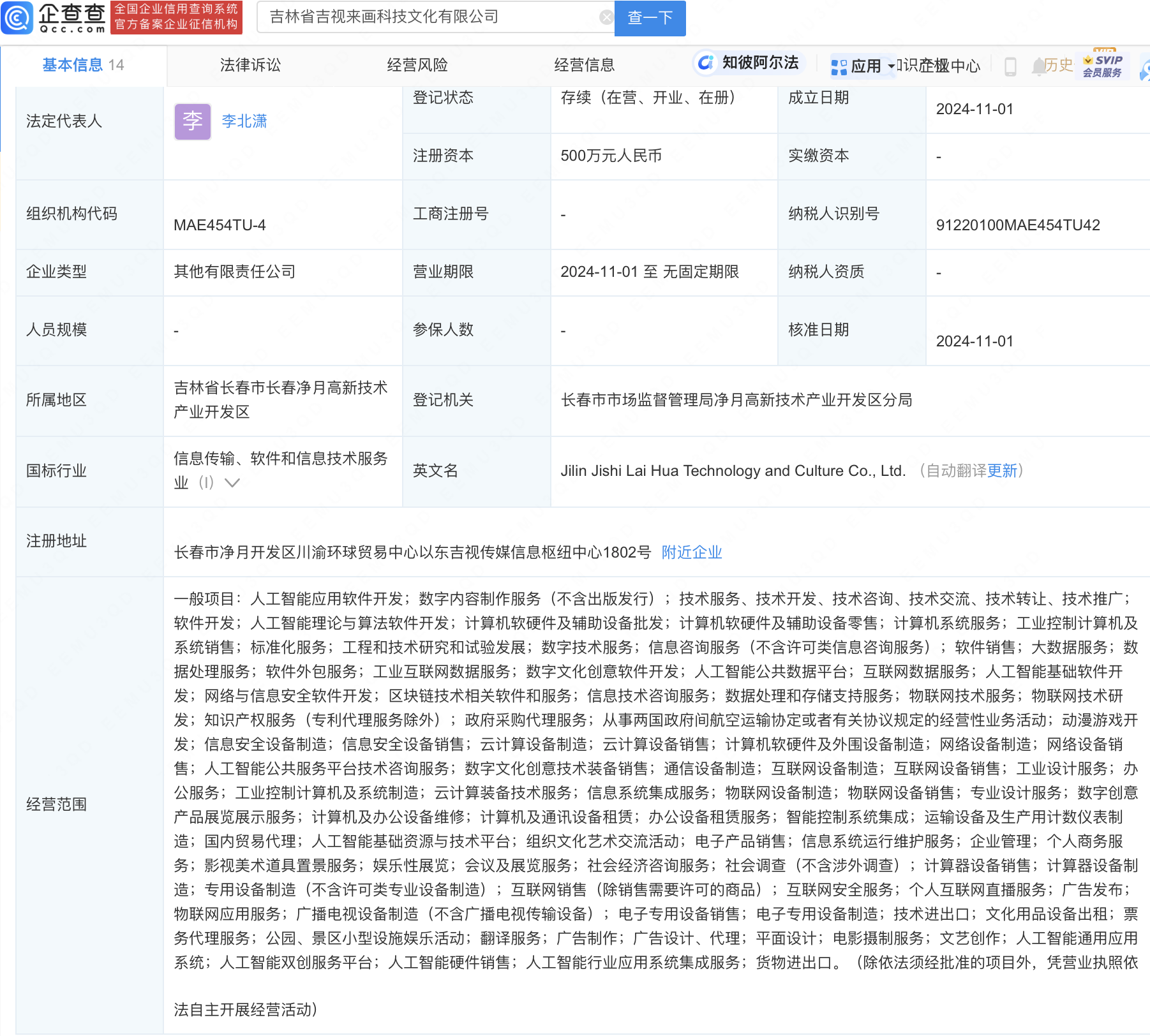Click the Qichacha logo icon
1150x1036 pixels.
pyautogui.click(x=17, y=17)
